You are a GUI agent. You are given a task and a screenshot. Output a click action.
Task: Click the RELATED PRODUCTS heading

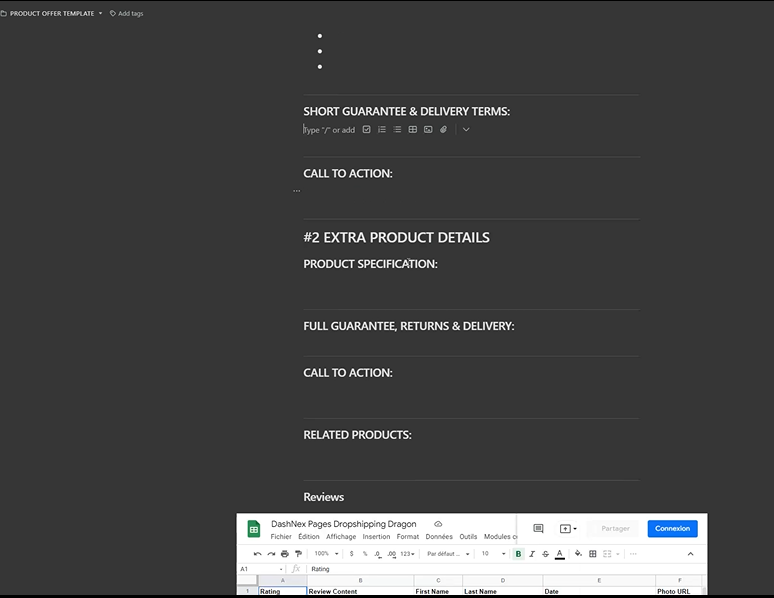pyautogui.click(x=357, y=435)
